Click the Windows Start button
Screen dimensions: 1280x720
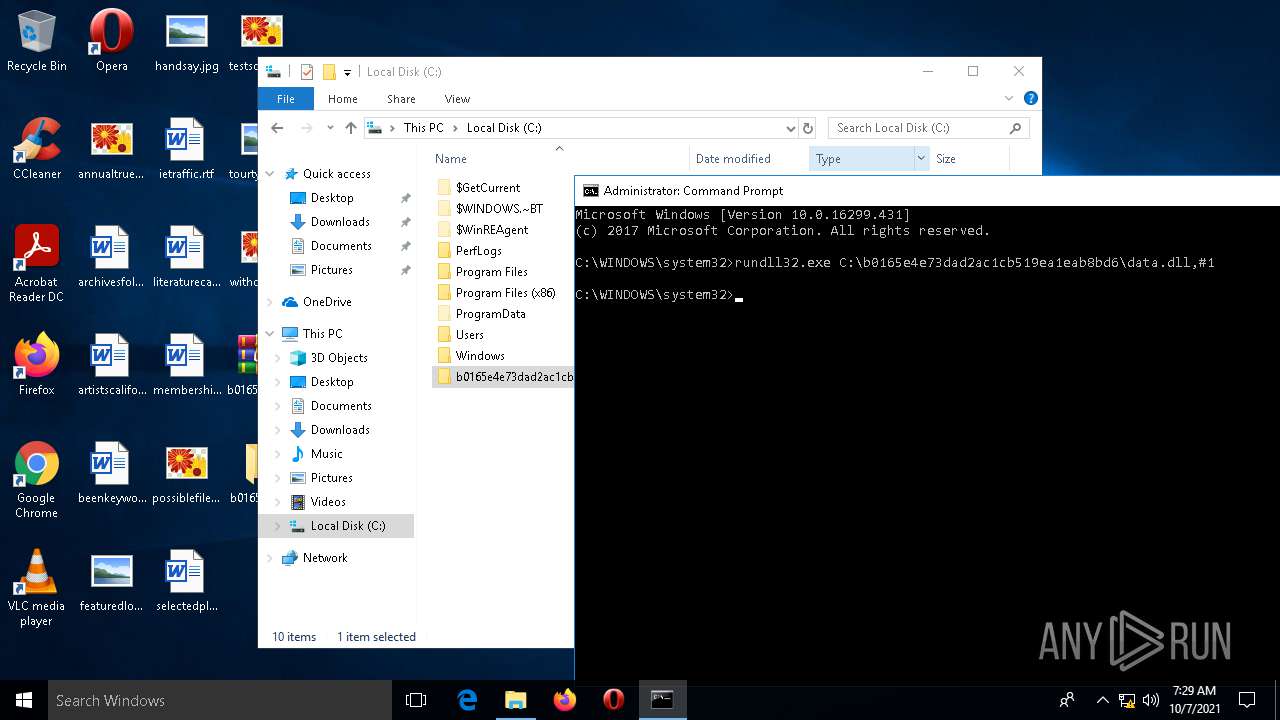click(24, 700)
